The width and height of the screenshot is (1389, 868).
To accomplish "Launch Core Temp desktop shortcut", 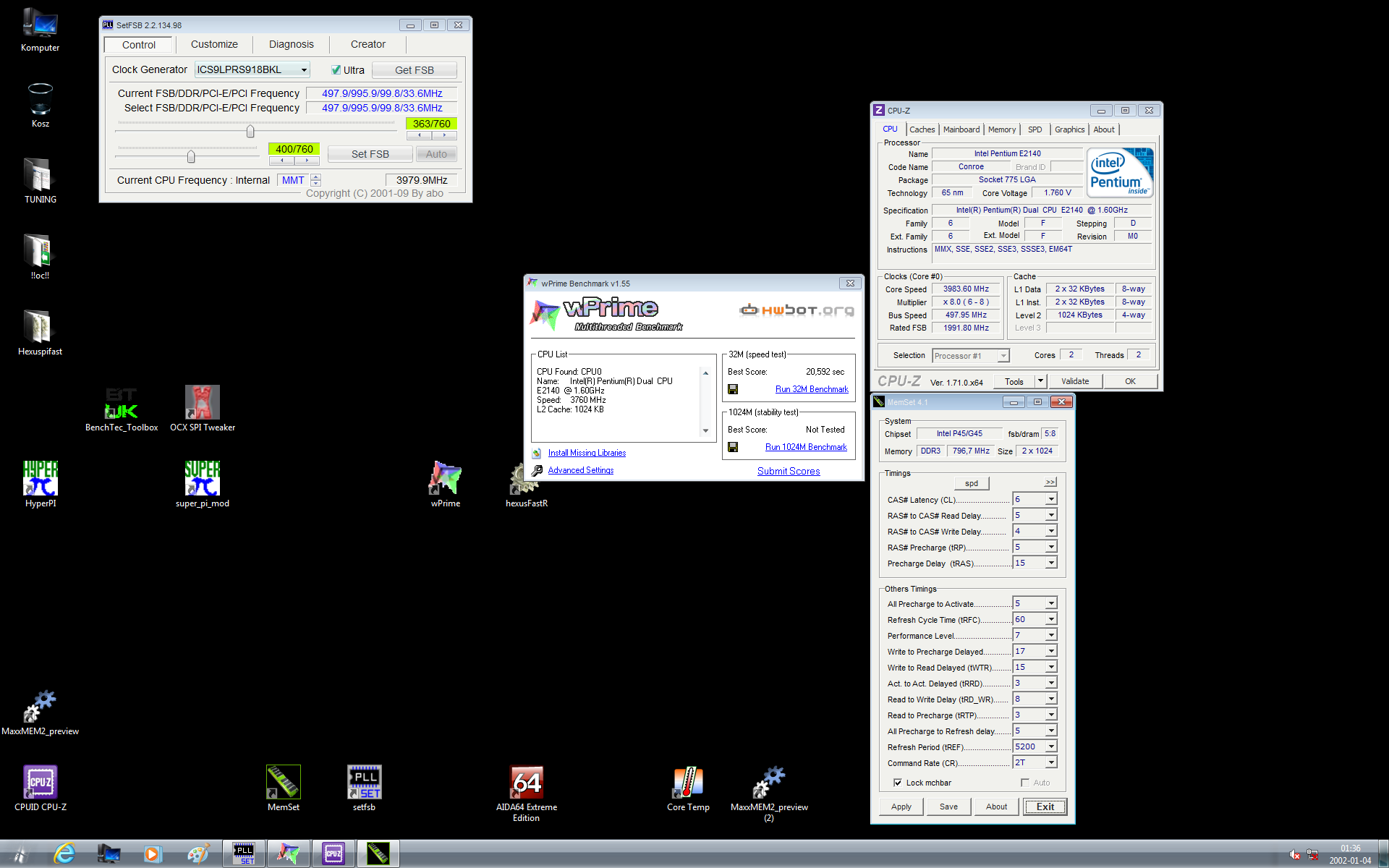I will [689, 788].
